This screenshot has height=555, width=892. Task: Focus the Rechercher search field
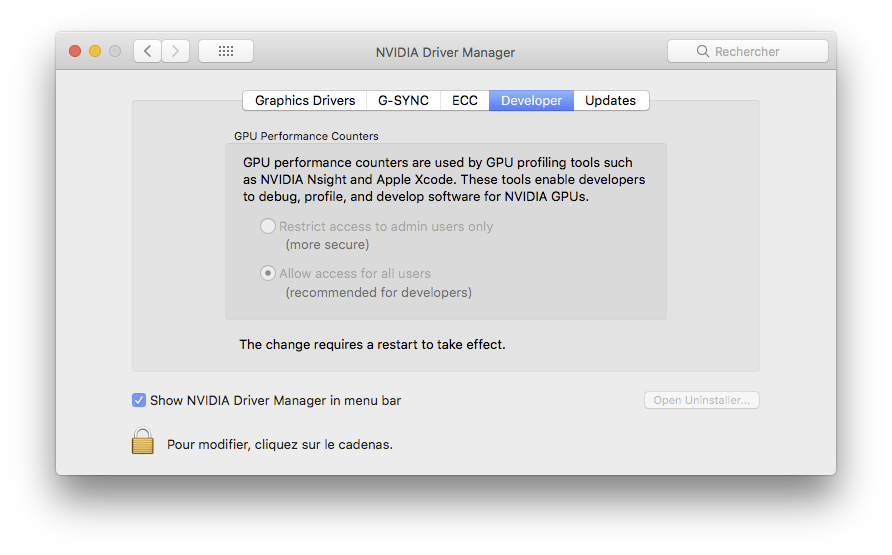point(748,51)
